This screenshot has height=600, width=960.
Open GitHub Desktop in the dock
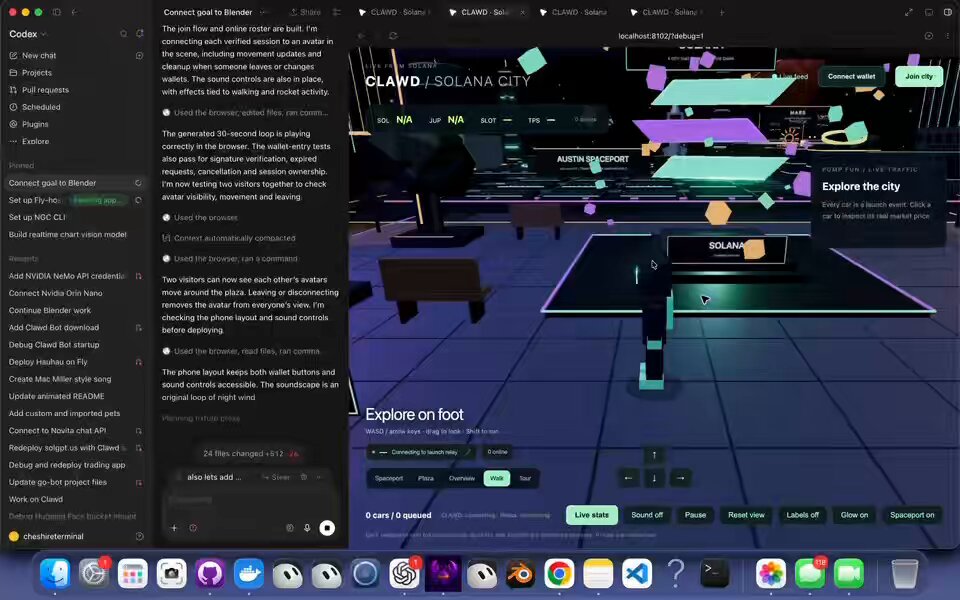click(209, 574)
